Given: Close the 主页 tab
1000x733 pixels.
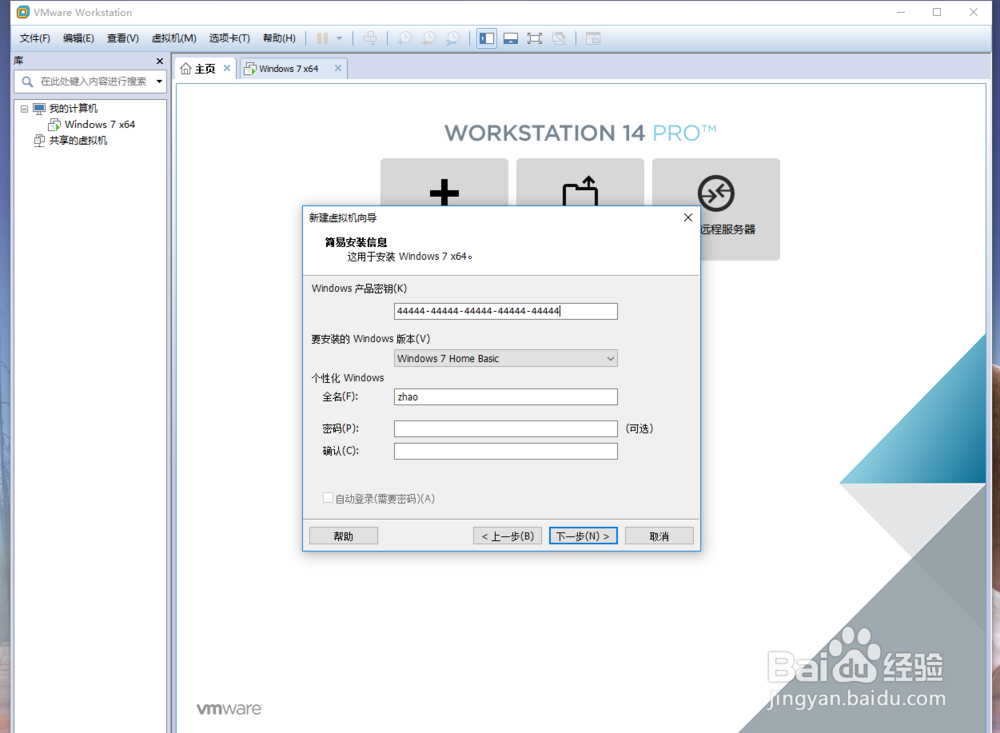Looking at the screenshot, I should pyautogui.click(x=226, y=68).
